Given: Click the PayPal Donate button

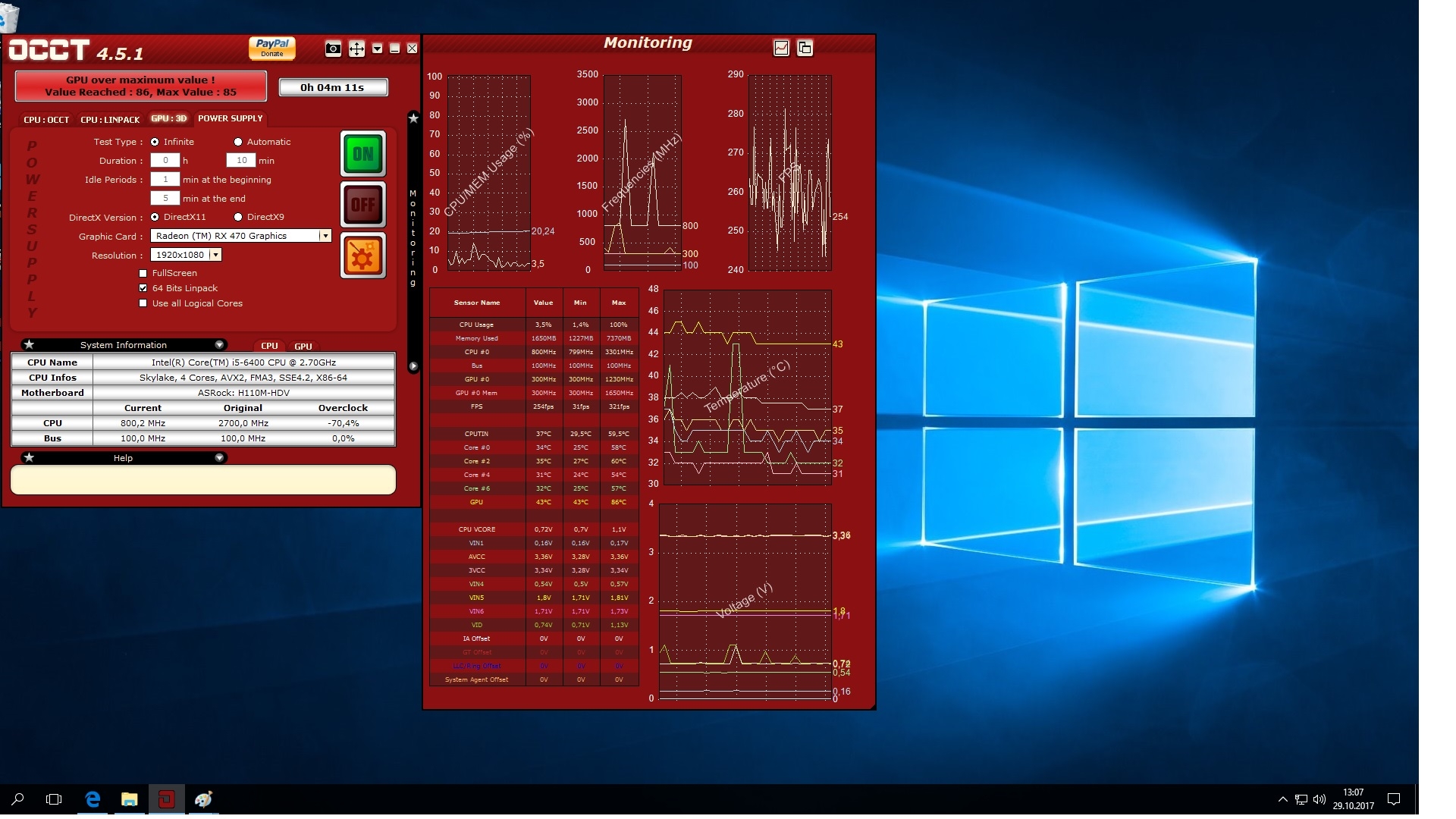Looking at the screenshot, I should [272, 48].
